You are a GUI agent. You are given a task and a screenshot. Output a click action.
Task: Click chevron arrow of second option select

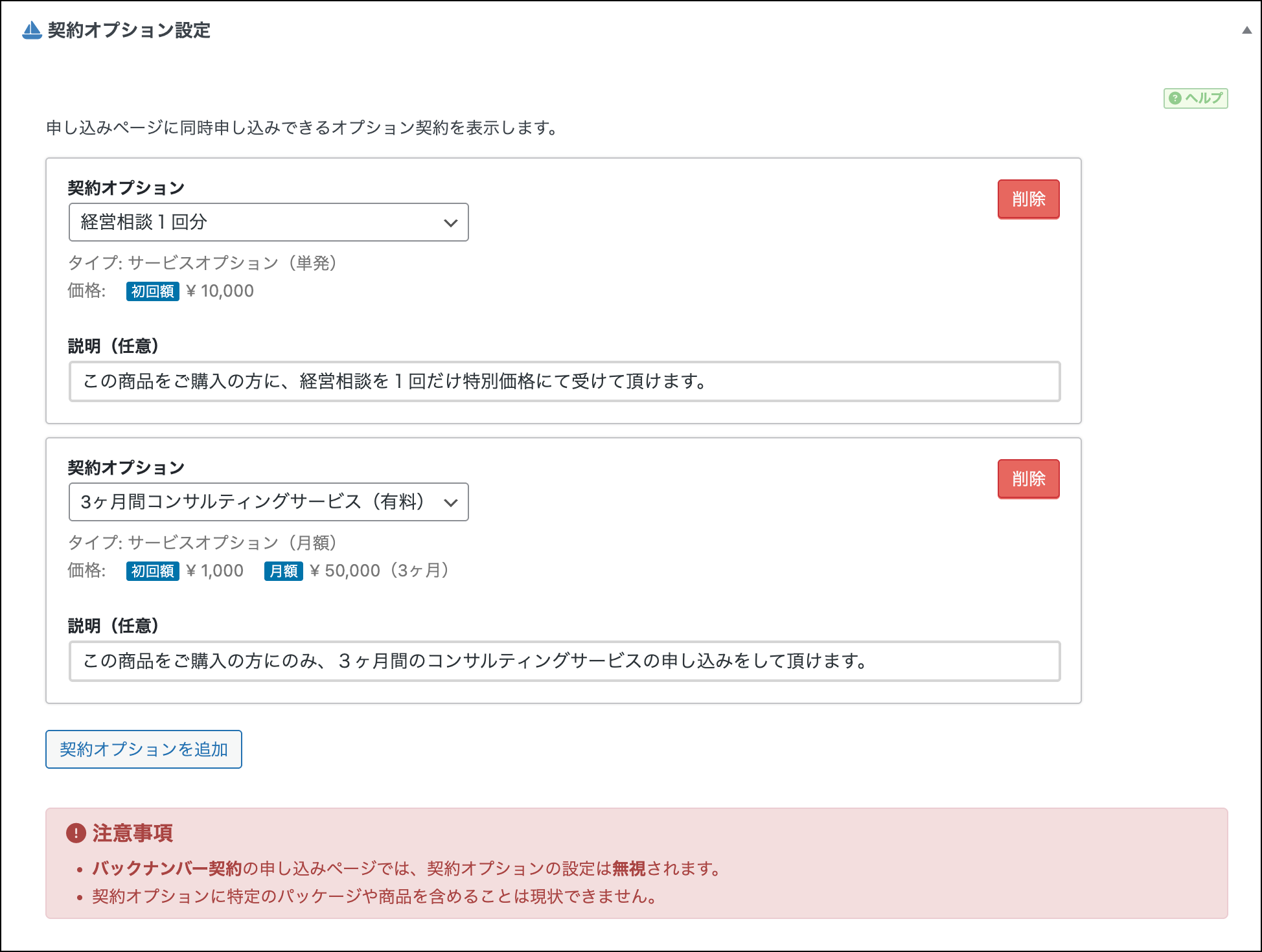tap(451, 503)
